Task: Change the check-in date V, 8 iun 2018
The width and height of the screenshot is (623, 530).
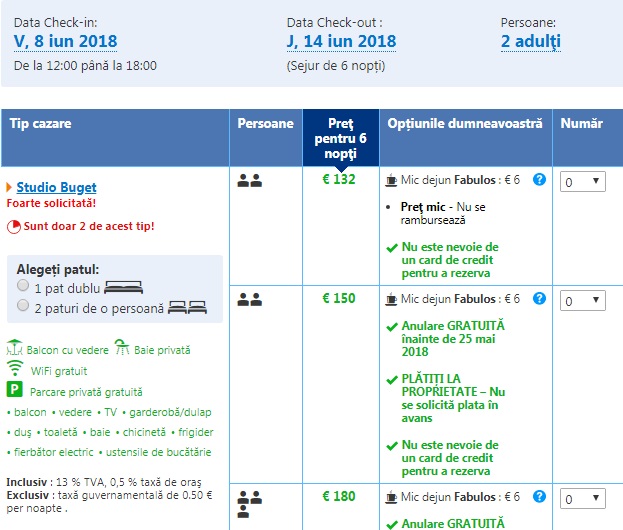Action: (x=65, y=42)
